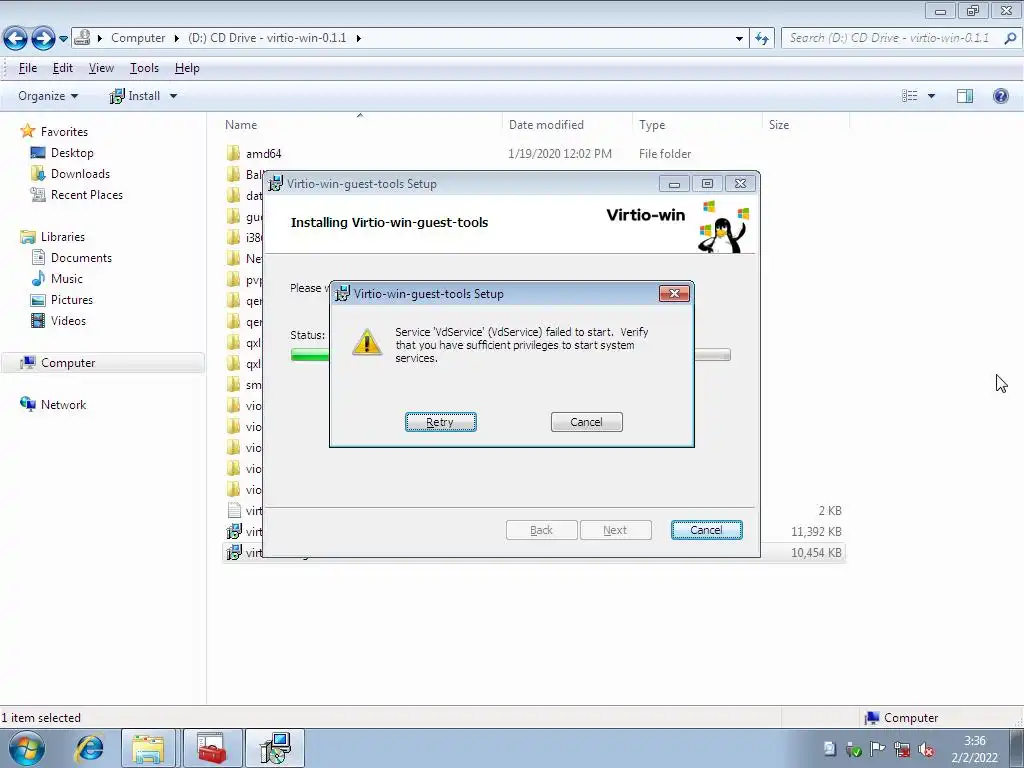The width and height of the screenshot is (1024, 768).
Task: Click the Install toolbar button
Action: click(x=135, y=96)
